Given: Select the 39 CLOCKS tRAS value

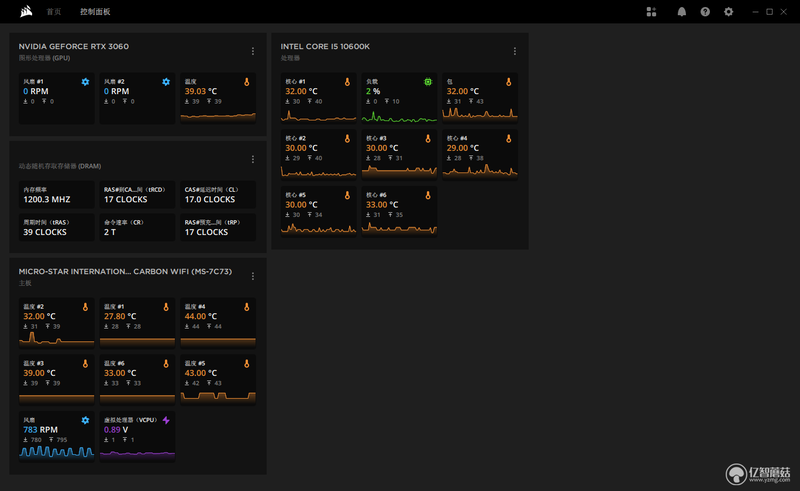Looking at the screenshot, I should [x=45, y=232].
